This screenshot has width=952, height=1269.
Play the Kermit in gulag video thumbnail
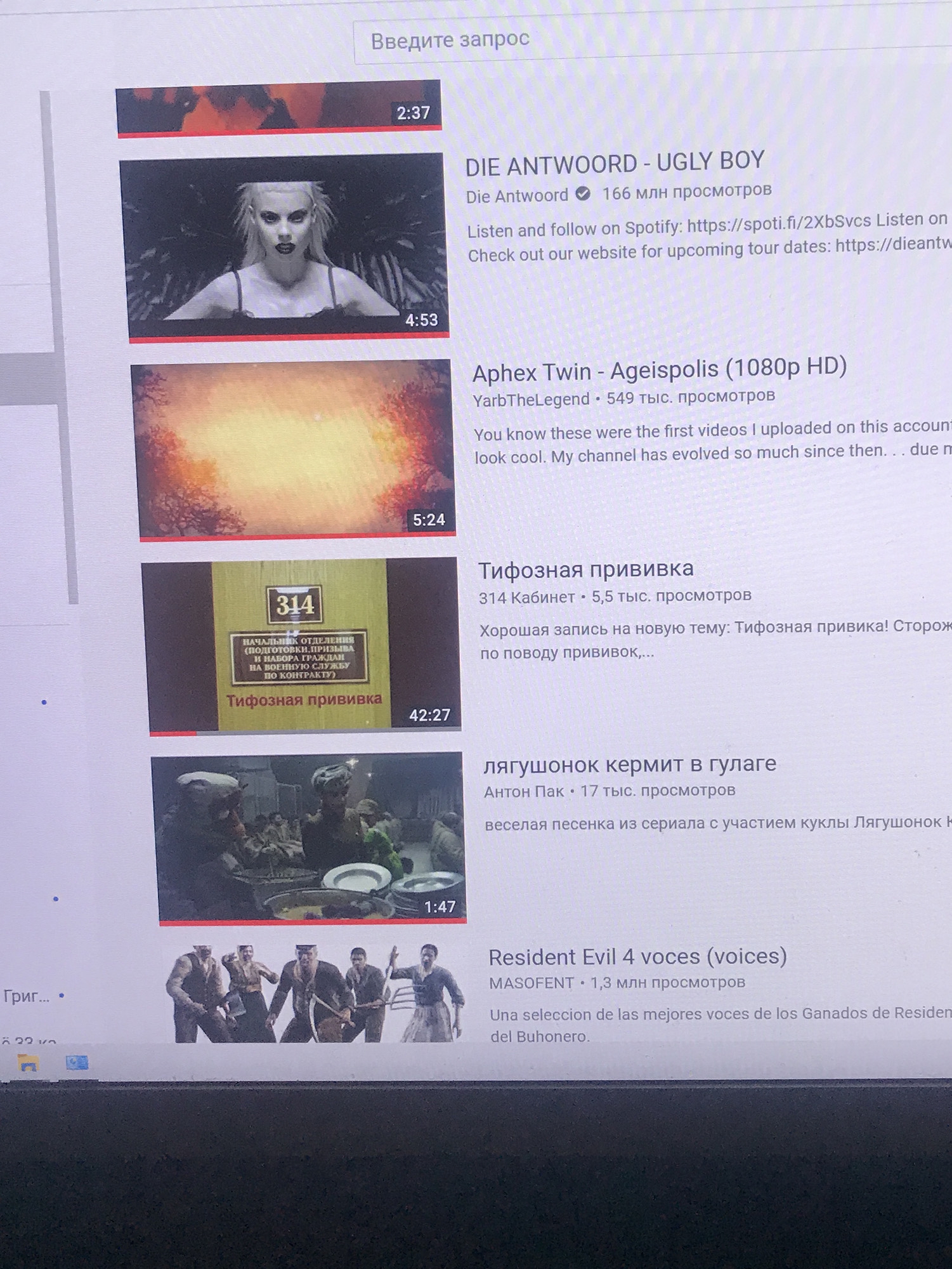tap(309, 839)
